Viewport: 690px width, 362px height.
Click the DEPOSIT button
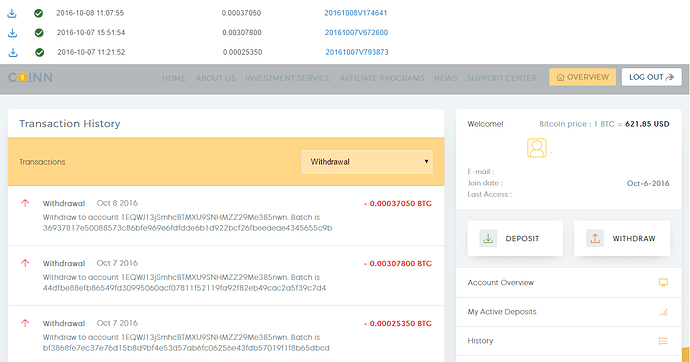pyautogui.click(x=515, y=238)
